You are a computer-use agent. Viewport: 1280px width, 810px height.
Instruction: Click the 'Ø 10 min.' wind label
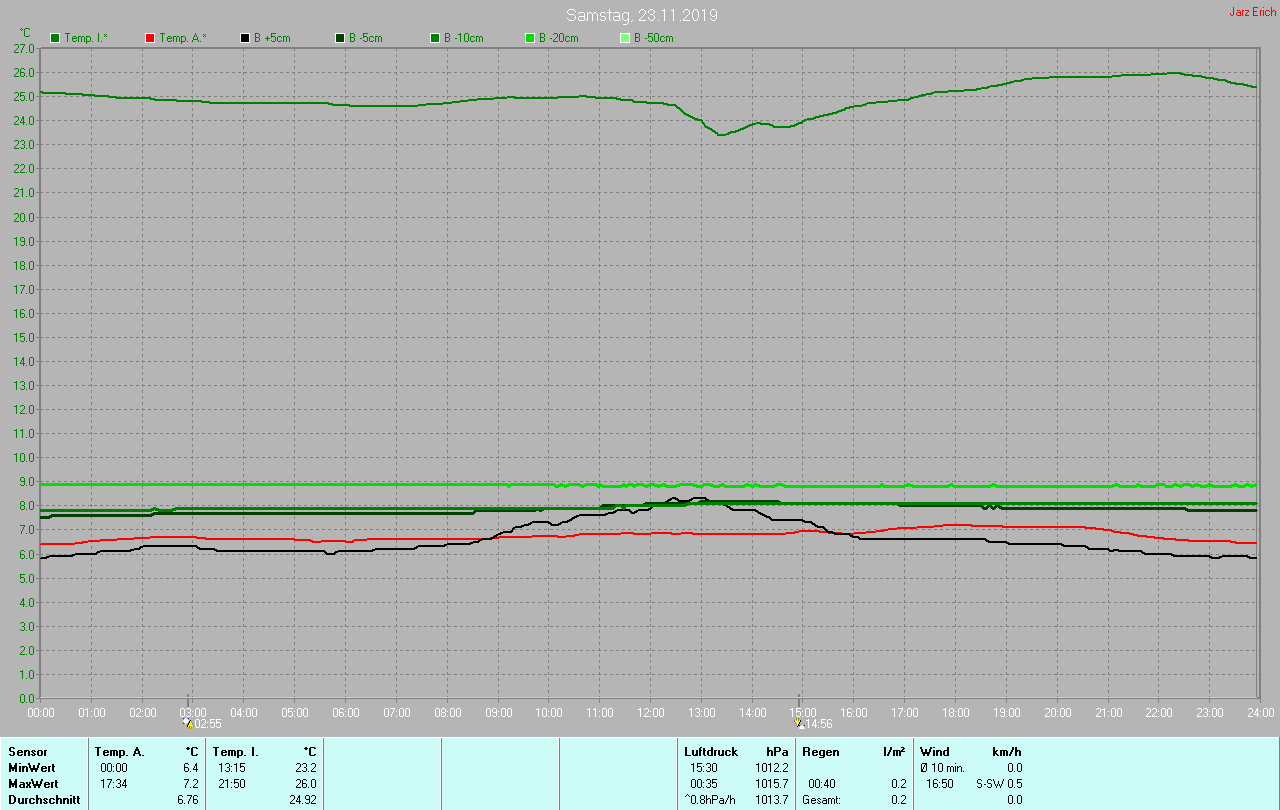942,768
